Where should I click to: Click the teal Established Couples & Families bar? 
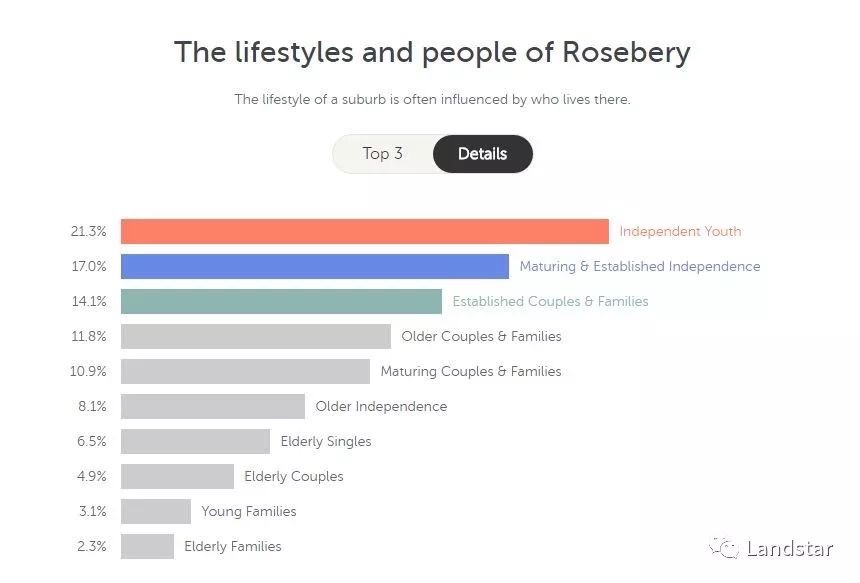click(281, 301)
